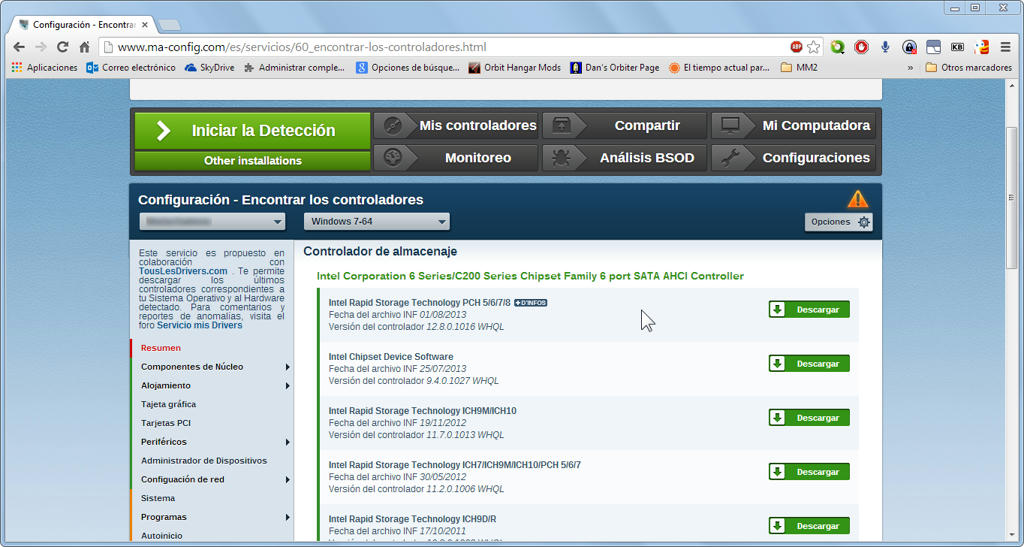Open the MM2 bookmarks folder

[799, 67]
